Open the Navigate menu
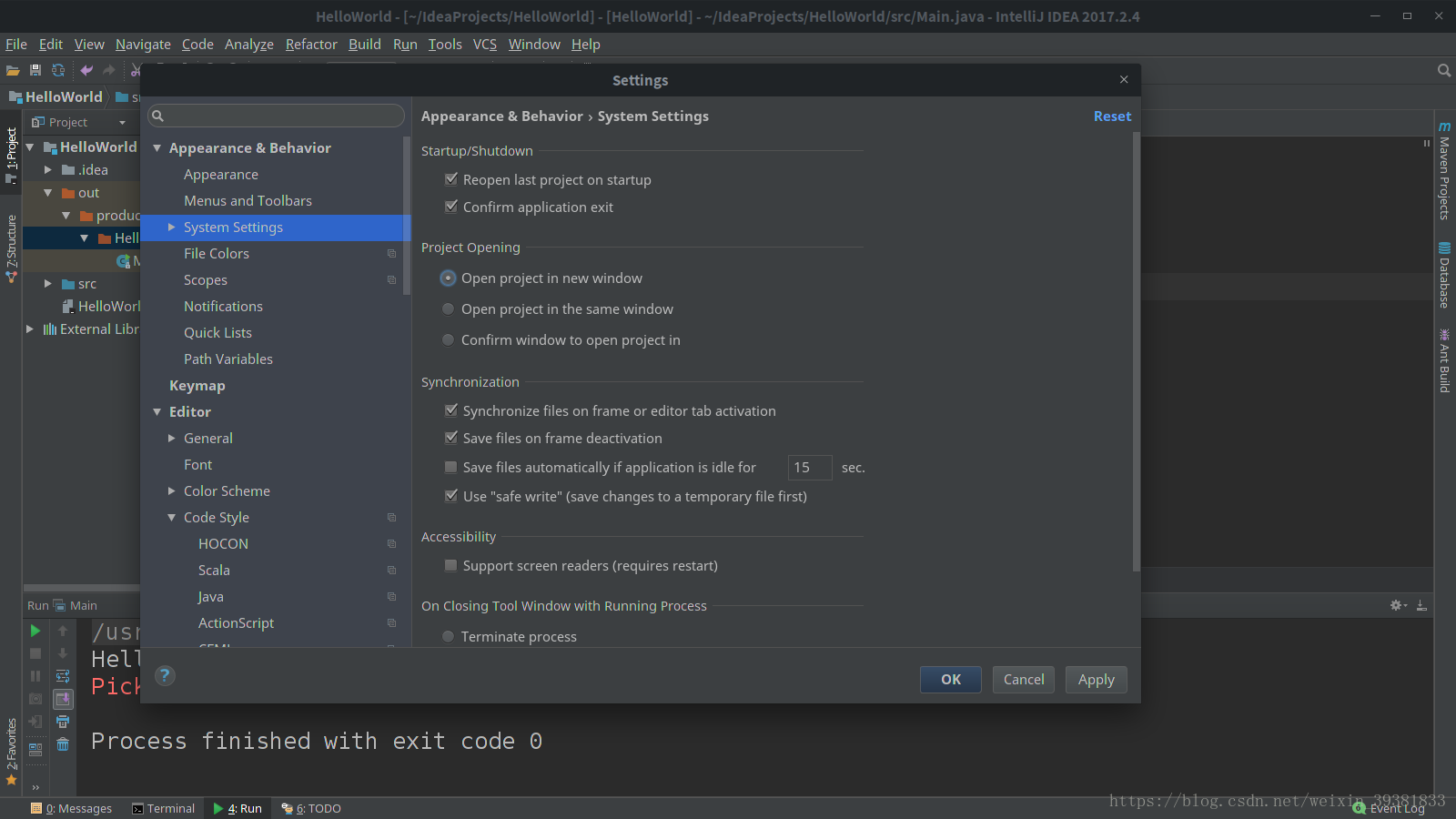 tap(143, 44)
